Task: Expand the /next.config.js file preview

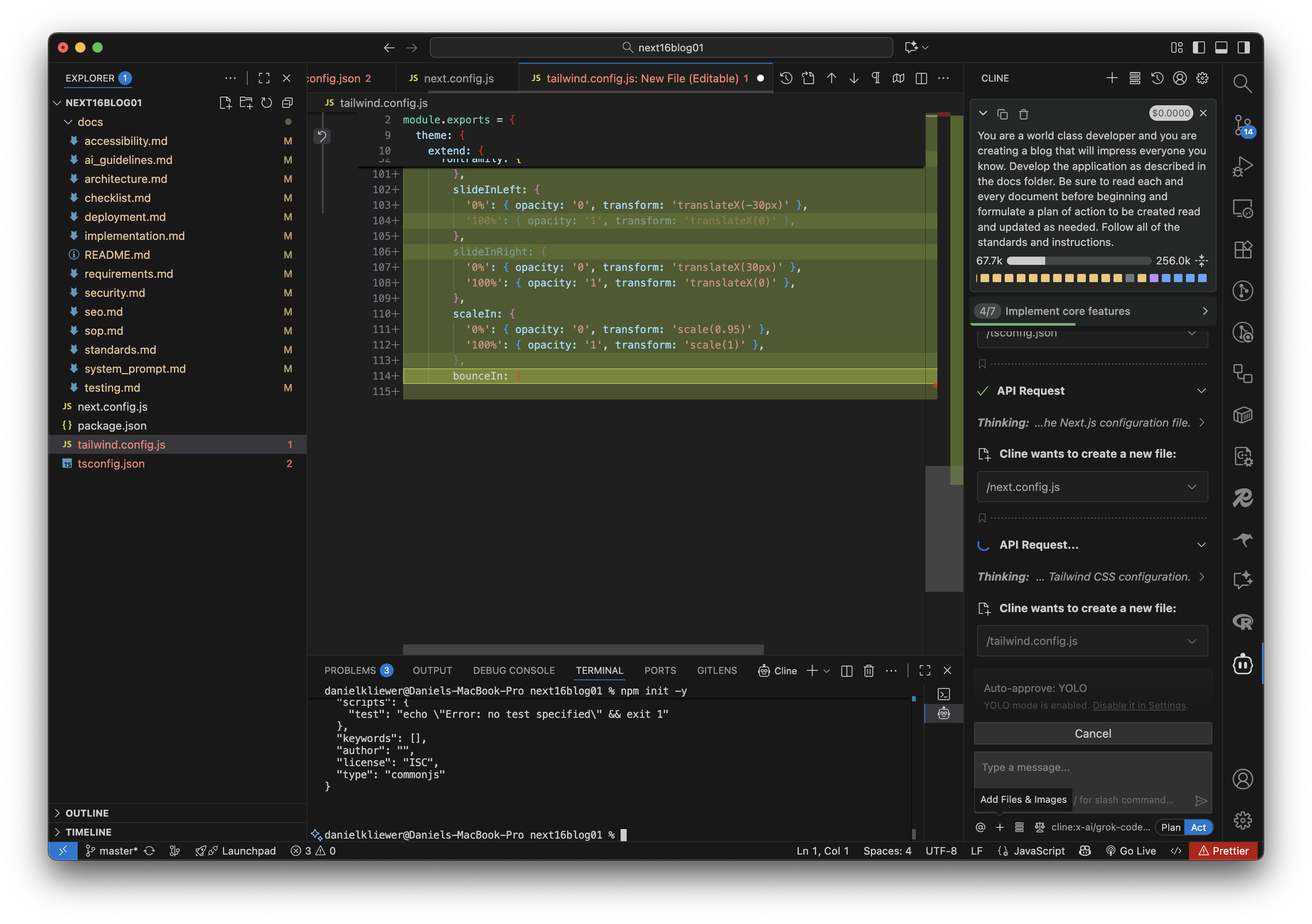Action: pos(1192,487)
